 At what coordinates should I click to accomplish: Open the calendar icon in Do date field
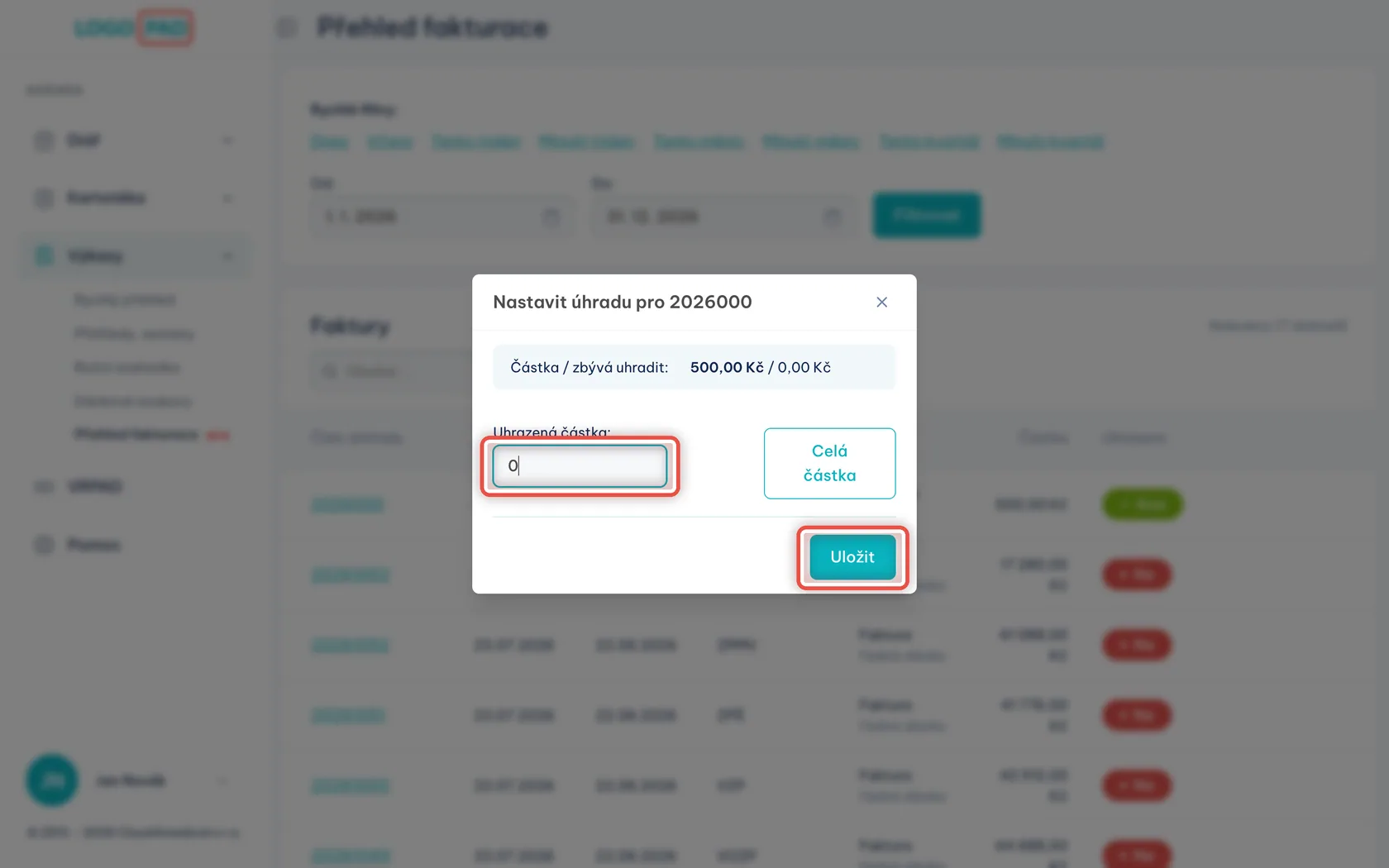pyautogui.click(x=833, y=217)
